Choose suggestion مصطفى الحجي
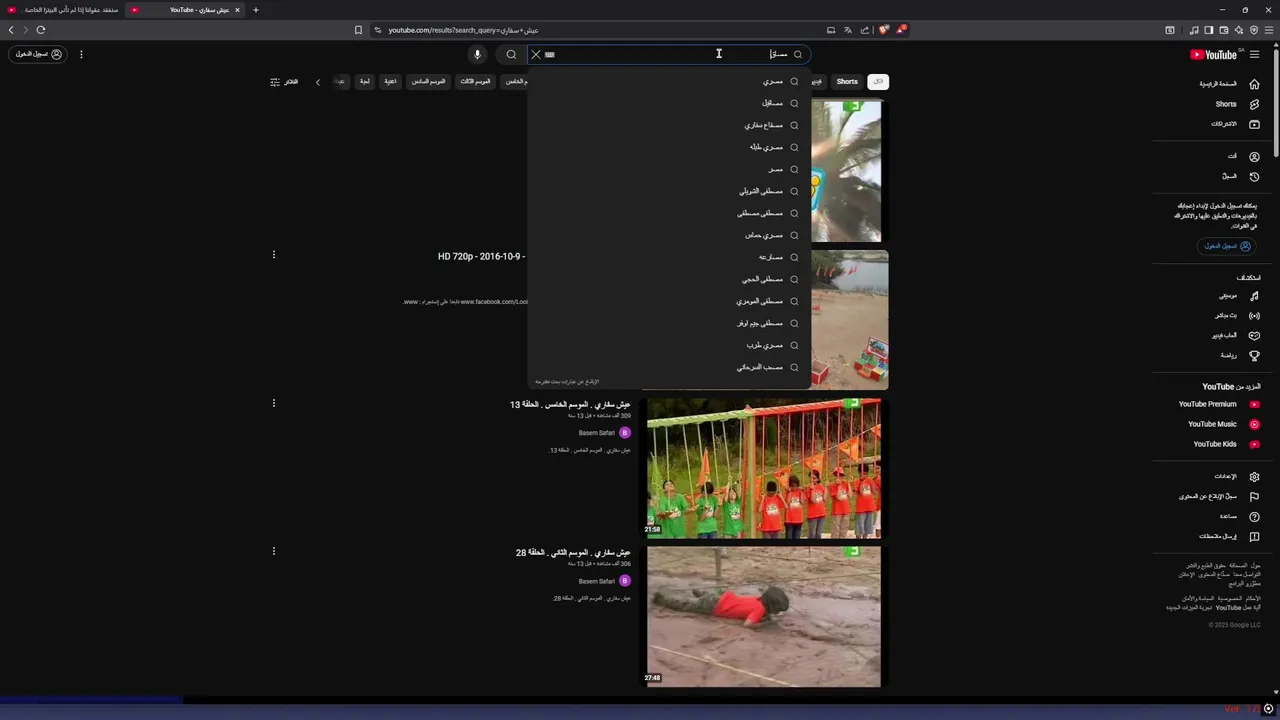 coord(670,279)
